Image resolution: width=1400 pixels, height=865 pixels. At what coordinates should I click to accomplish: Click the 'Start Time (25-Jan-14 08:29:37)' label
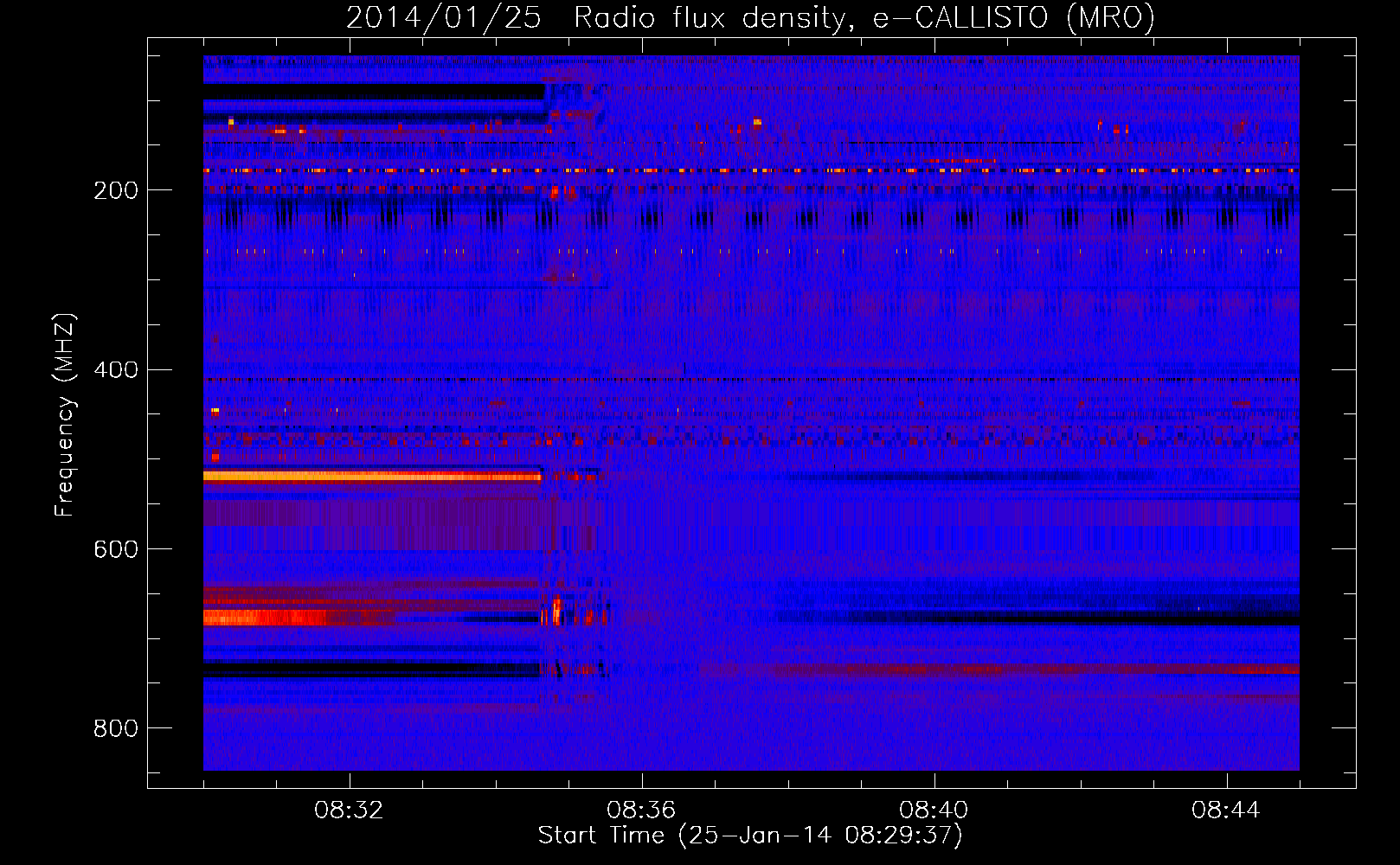tap(750, 836)
